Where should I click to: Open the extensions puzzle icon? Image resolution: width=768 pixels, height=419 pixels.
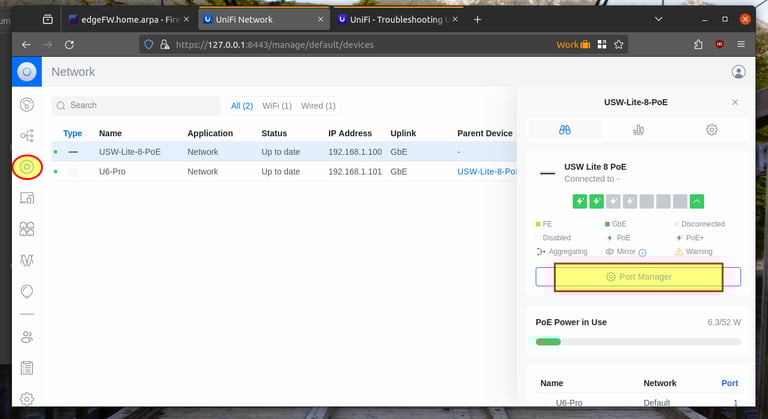pos(698,45)
